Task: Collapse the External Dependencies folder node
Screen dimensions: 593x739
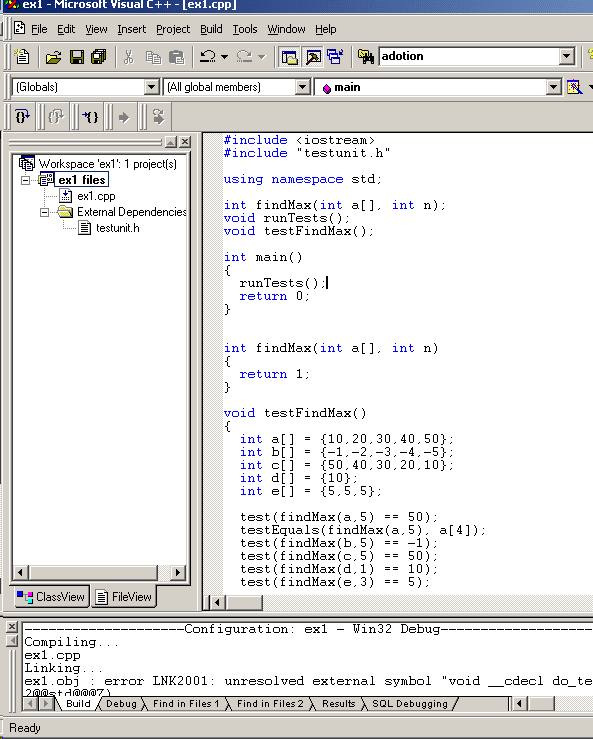Action: pyautogui.click(x=44, y=213)
